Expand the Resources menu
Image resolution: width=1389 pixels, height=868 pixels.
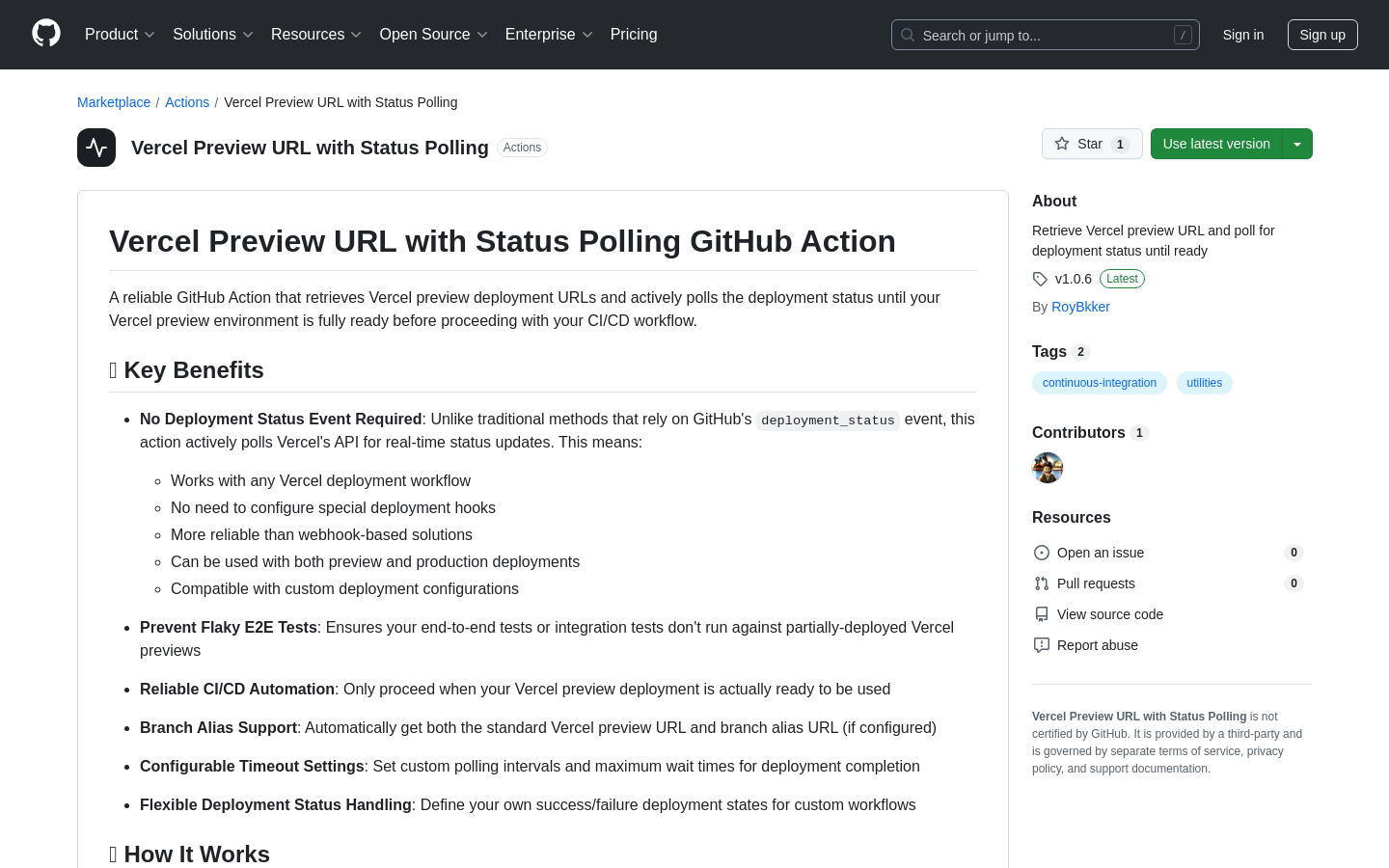click(x=316, y=35)
